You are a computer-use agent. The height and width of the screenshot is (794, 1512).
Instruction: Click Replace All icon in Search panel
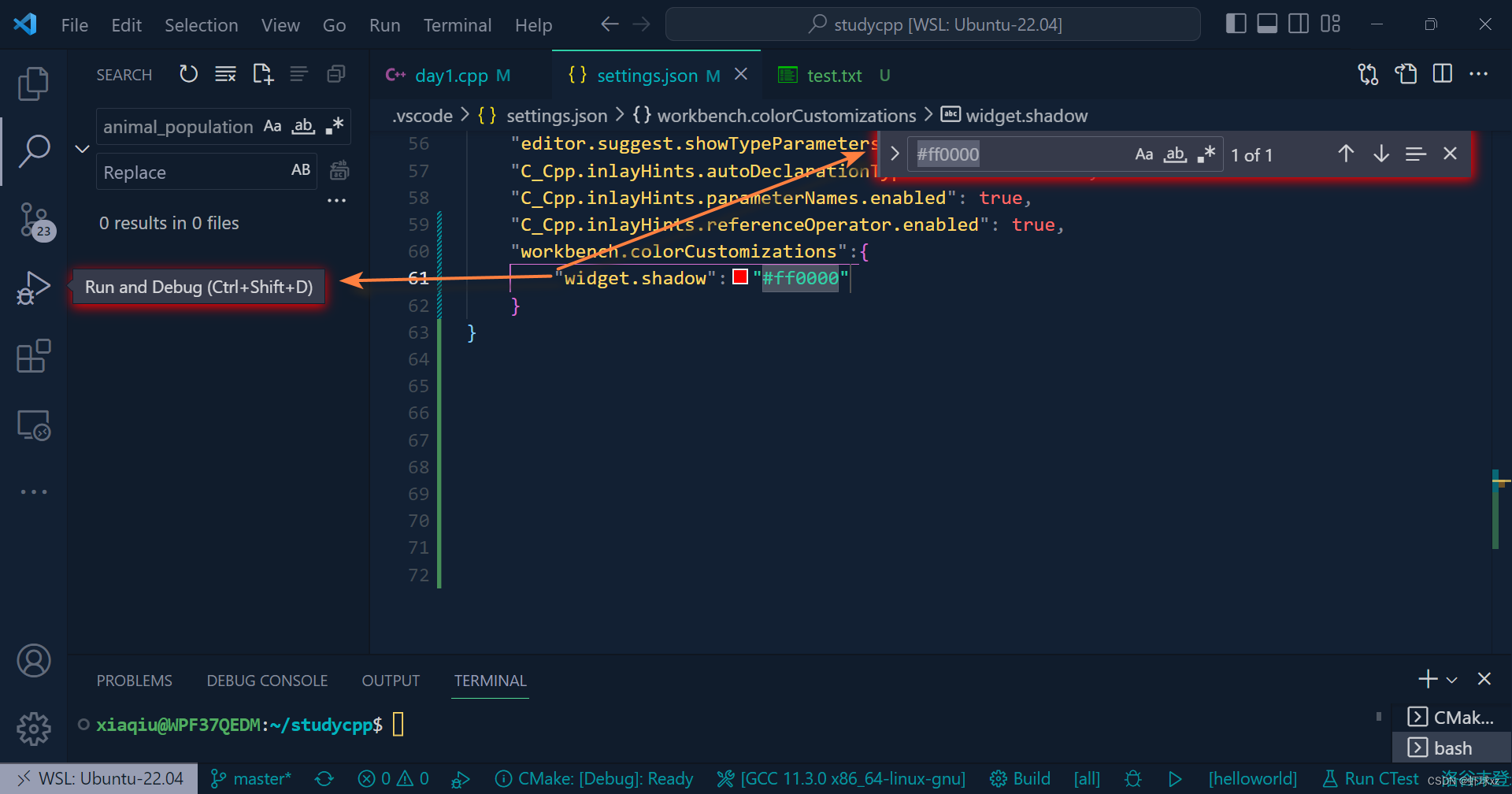(x=339, y=170)
